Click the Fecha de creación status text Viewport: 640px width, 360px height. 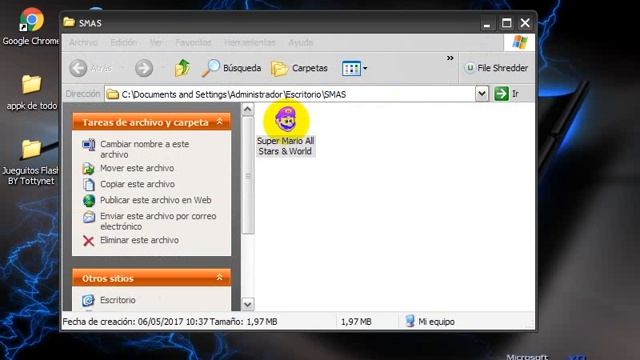point(170,322)
